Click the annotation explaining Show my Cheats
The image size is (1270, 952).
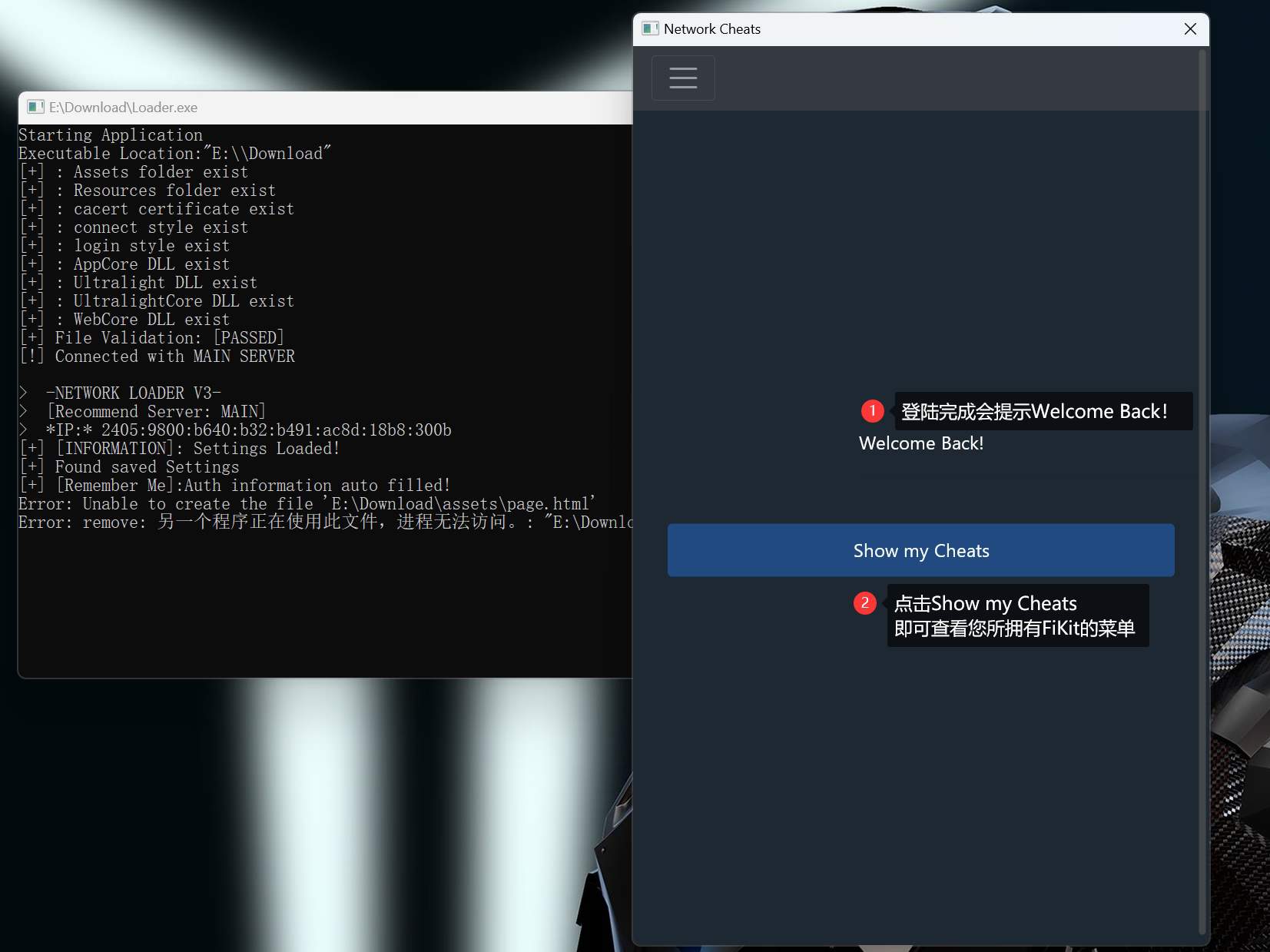tap(1014, 615)
